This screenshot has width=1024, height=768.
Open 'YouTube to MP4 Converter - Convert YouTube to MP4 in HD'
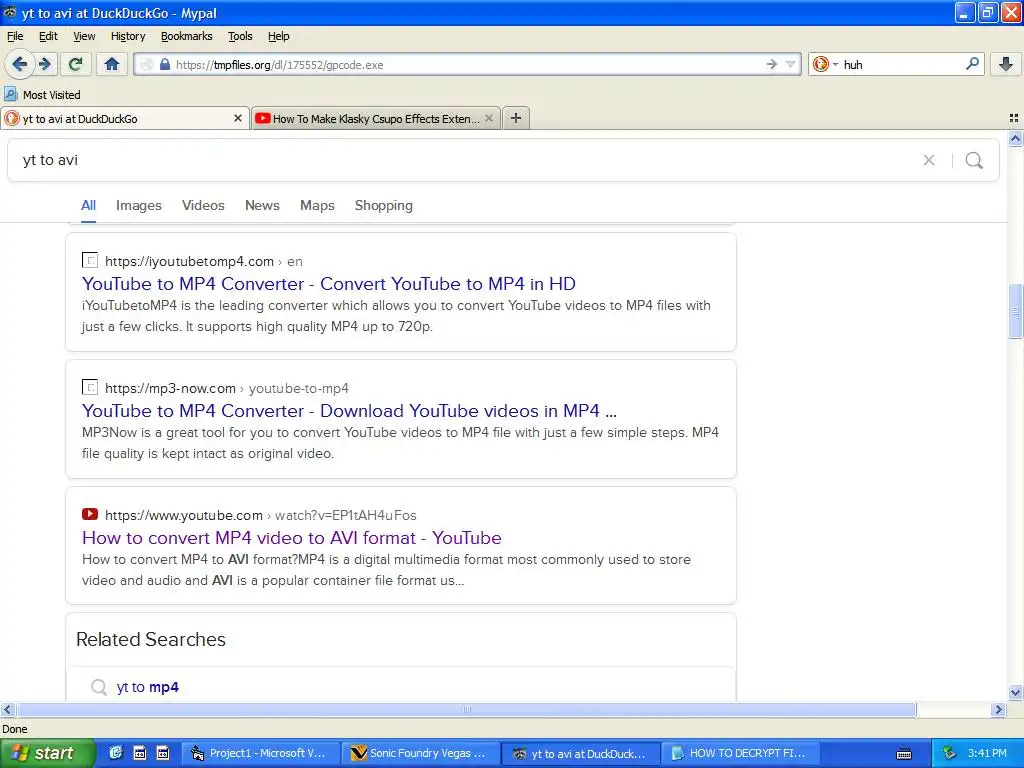(x=329, y=283)
